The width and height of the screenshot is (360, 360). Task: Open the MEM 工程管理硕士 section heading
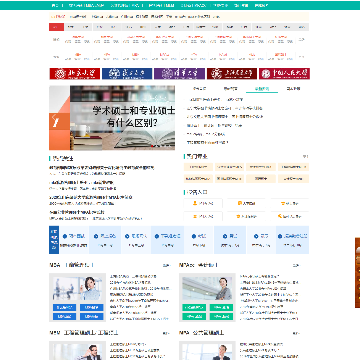tap(83, 333)
